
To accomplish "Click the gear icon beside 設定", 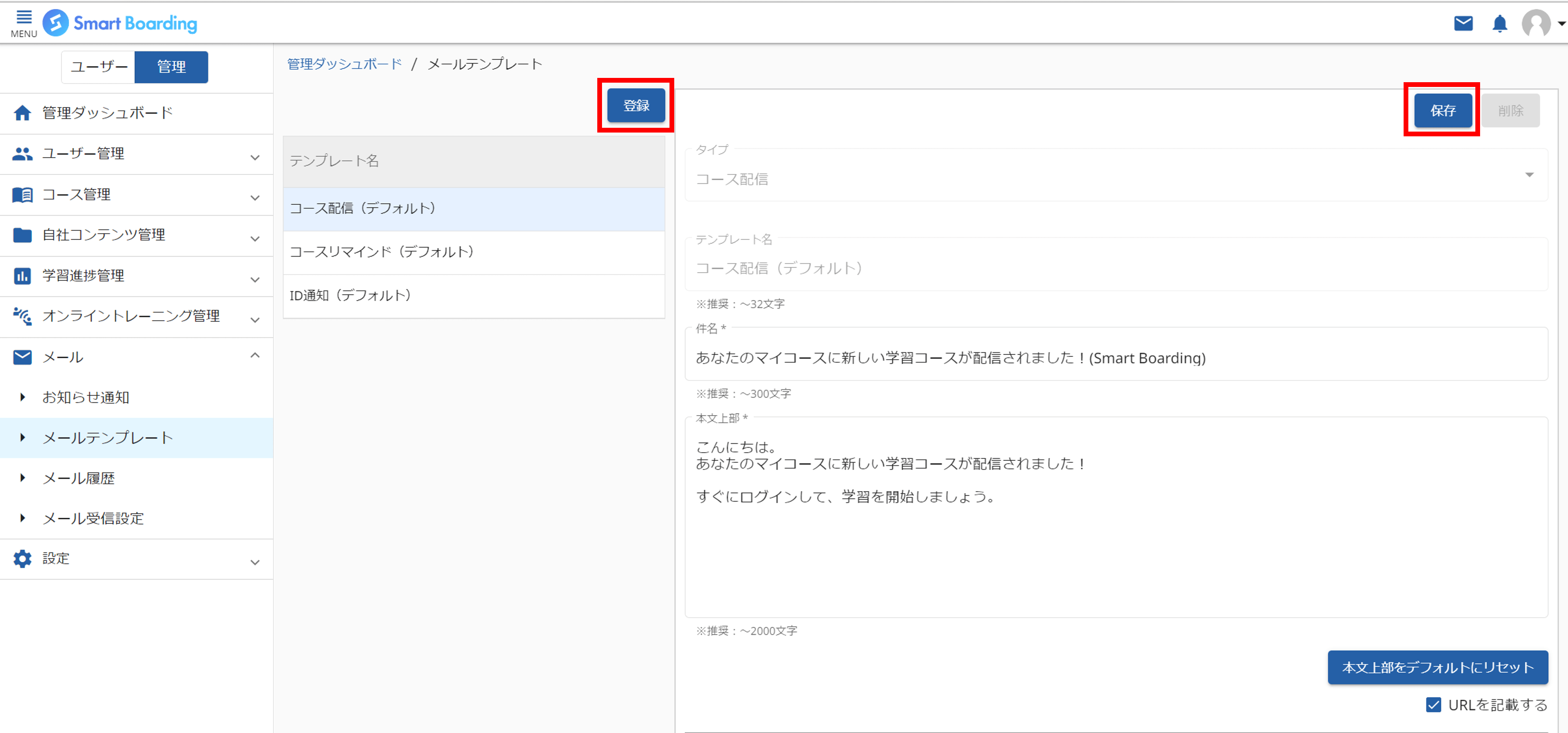I will [22, 559].
